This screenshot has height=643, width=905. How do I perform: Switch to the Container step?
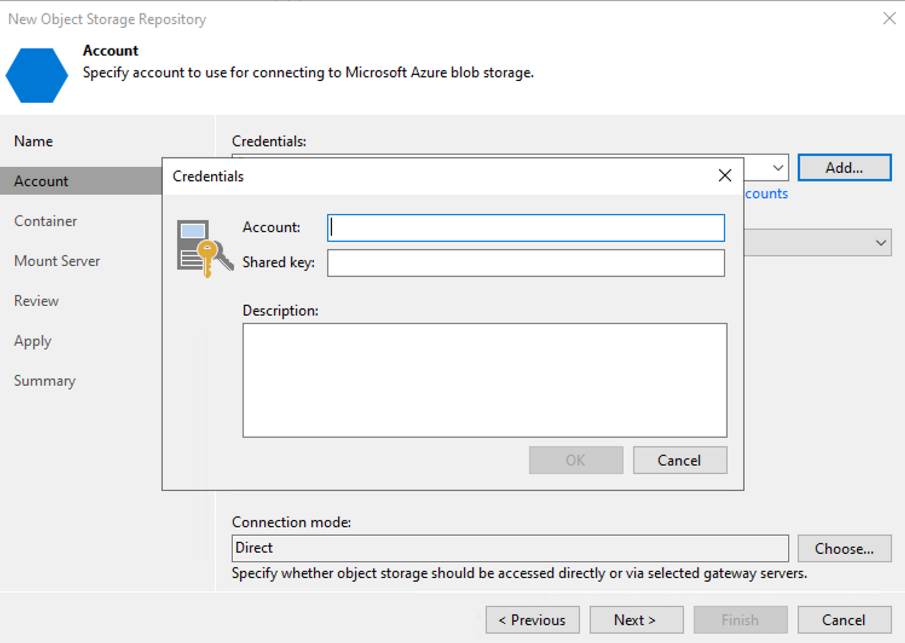pyautogui.click(x=46, y=221)
